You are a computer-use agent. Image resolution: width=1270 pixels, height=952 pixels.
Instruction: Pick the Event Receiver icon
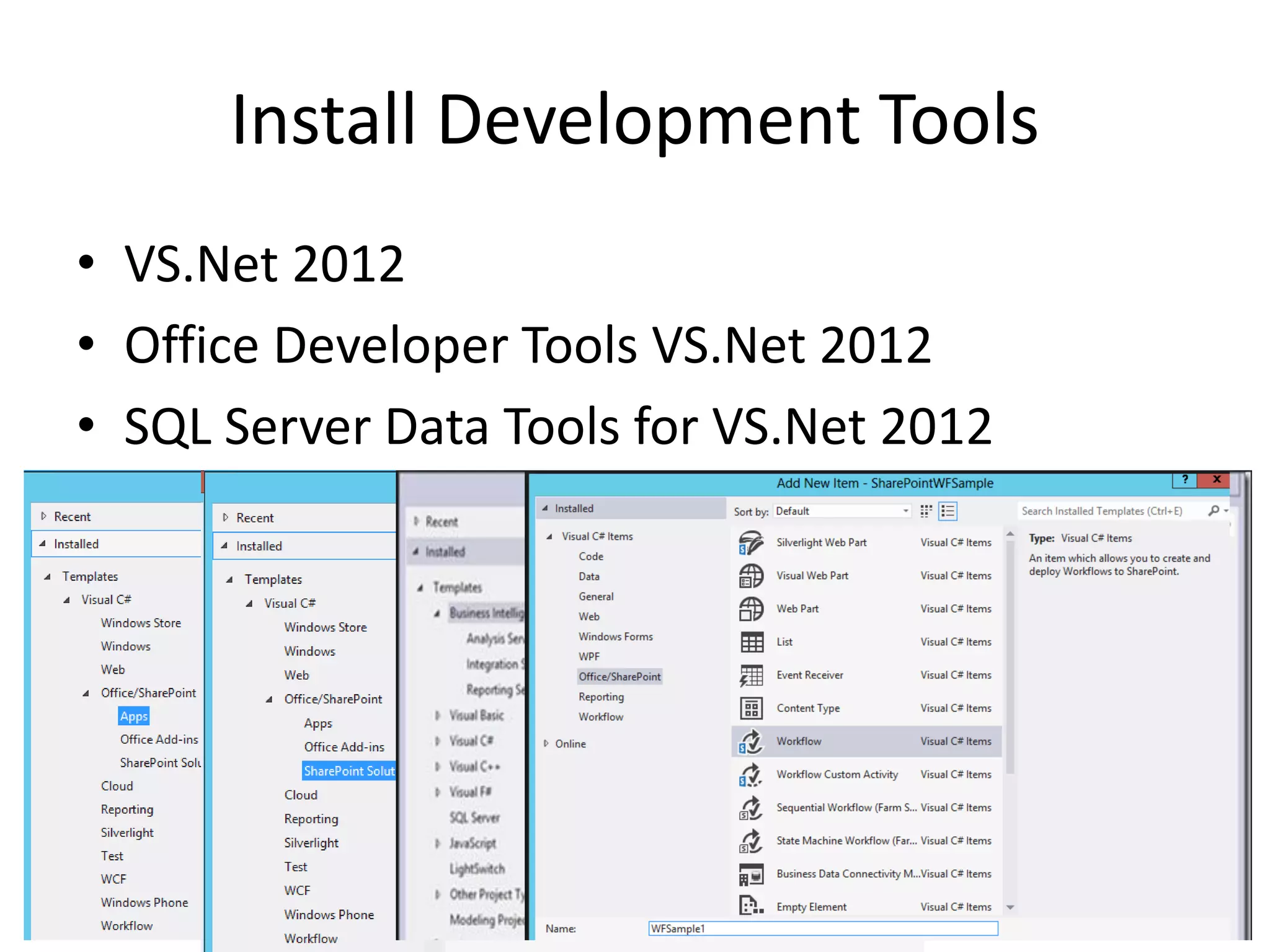click(x=751, y=676)
